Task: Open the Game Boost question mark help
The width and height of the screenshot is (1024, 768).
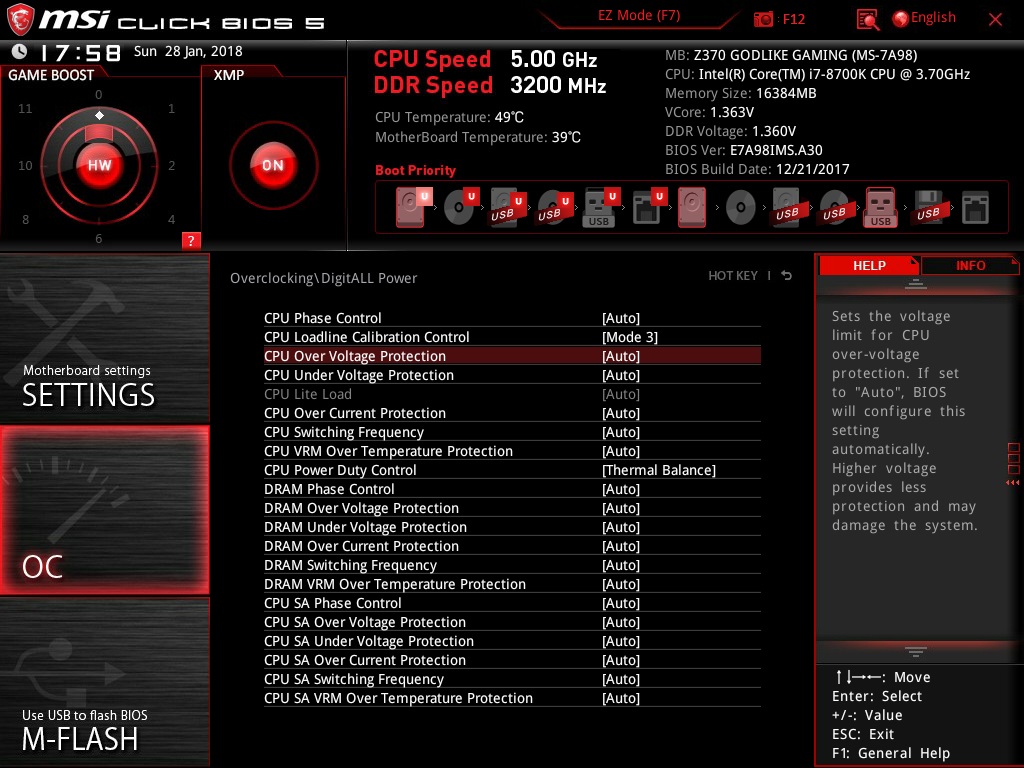Action: (191, 240)
